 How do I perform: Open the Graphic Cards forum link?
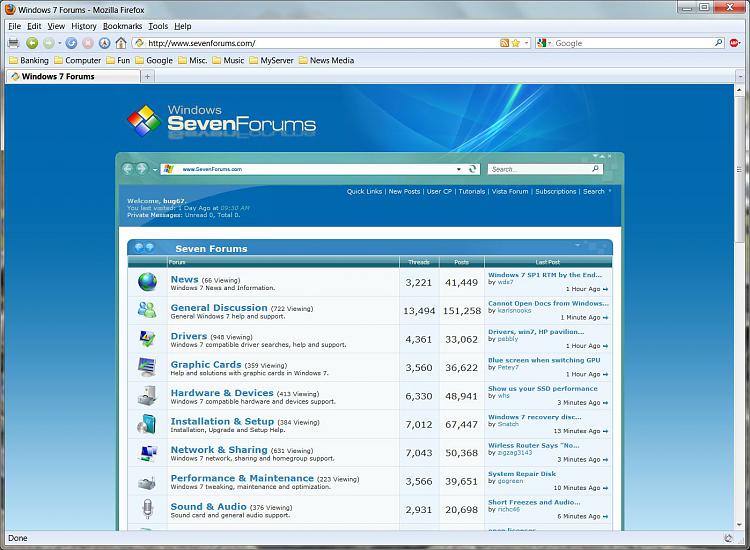(x=206, y=364)
